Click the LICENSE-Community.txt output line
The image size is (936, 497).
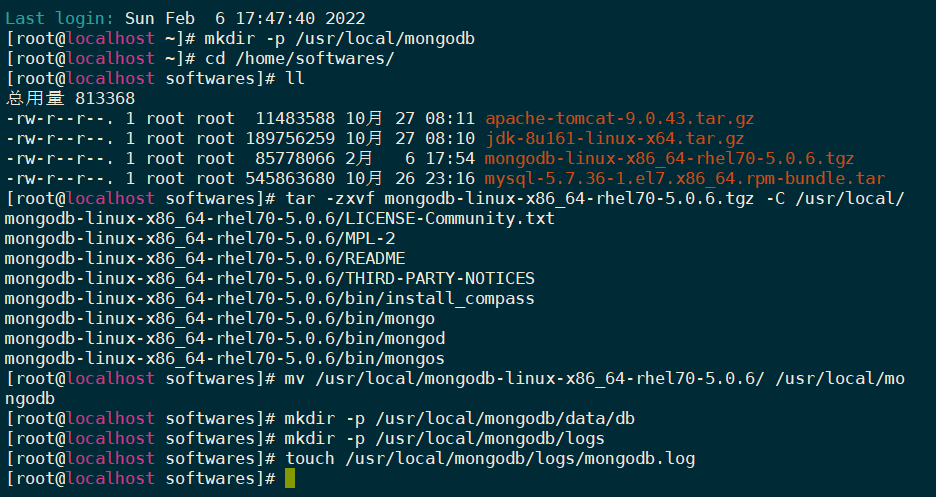(279, 218)
